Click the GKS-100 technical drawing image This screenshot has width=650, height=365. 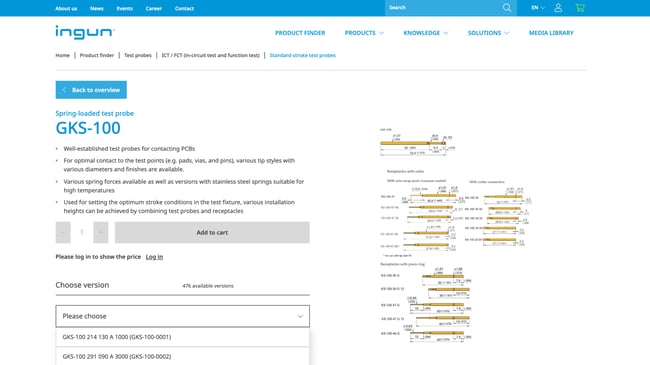pos(455,235)
